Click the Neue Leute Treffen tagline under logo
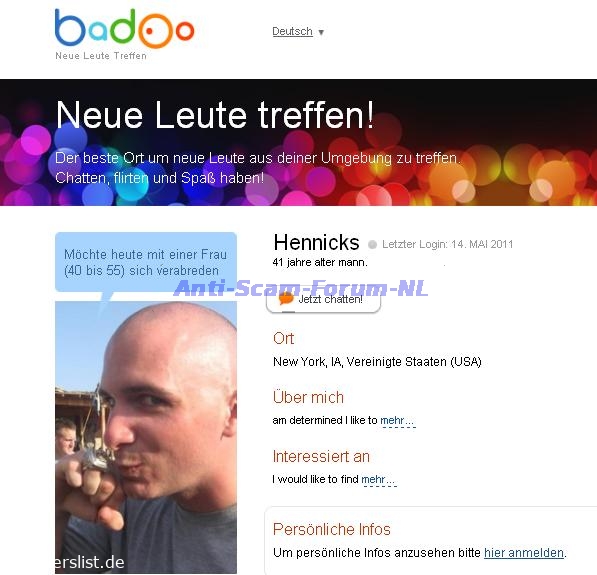 coord(101,56)
